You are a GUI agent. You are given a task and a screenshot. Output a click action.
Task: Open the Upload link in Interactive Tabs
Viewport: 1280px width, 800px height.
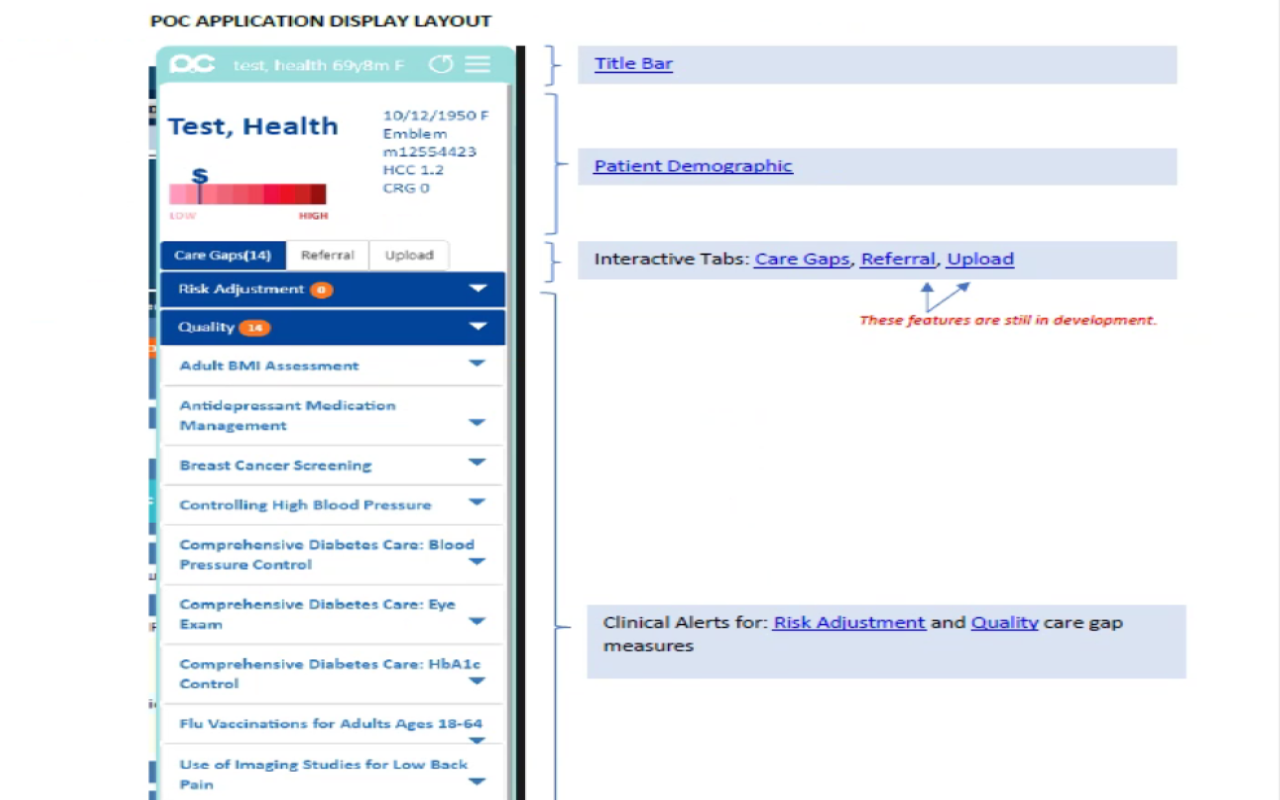pos(980,259)
